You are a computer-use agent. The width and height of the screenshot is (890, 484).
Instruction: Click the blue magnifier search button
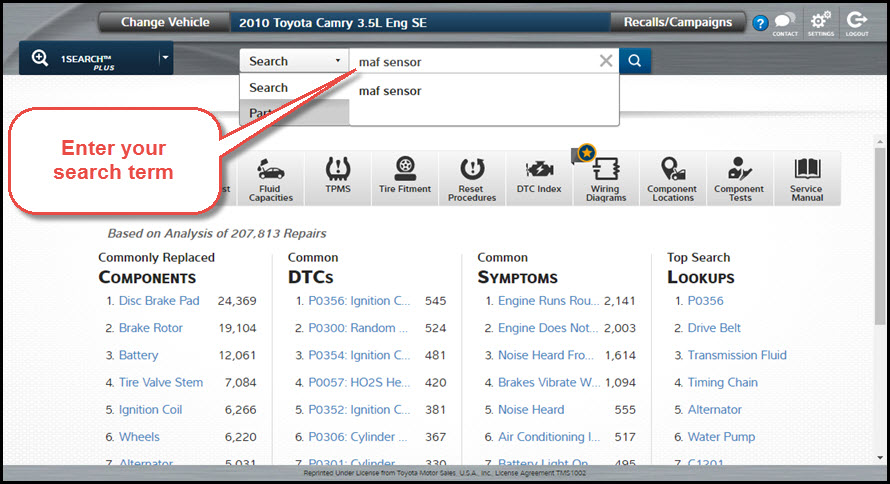point(634,61)
